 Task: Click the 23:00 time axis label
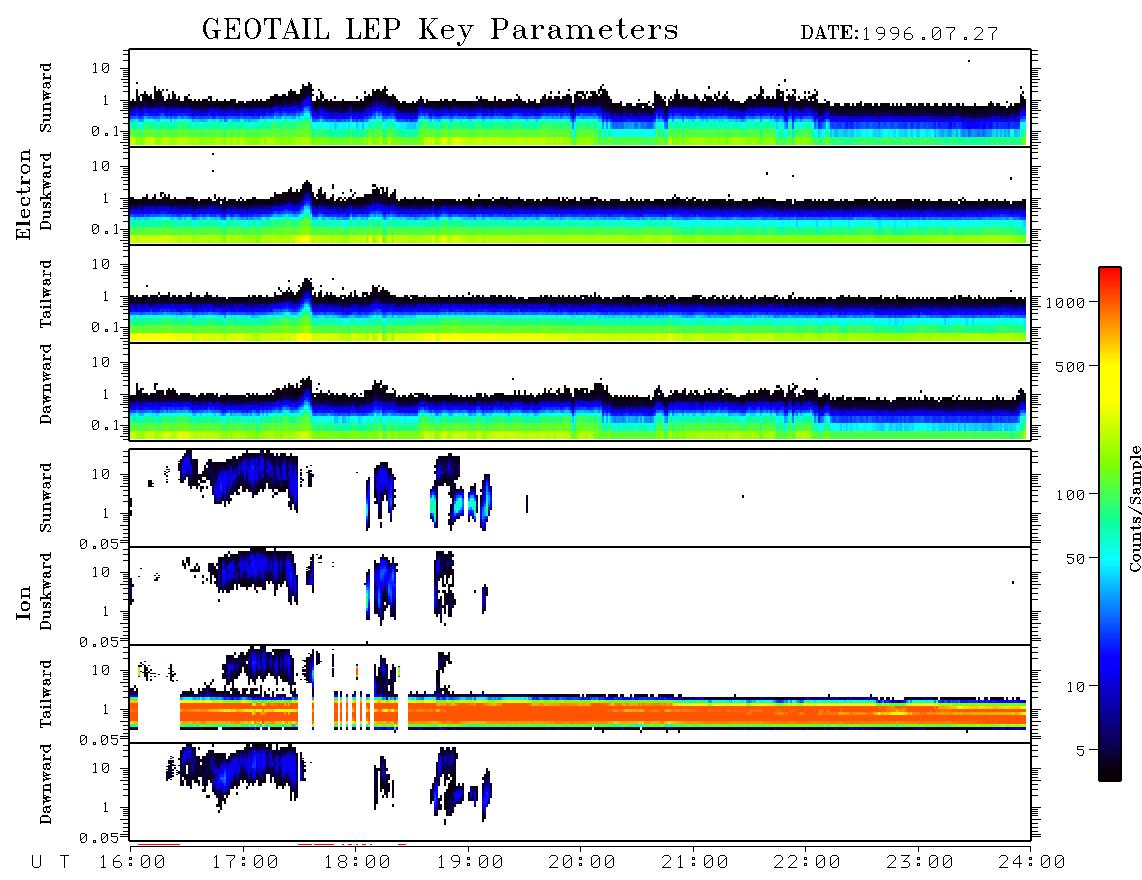coord(919,862)
